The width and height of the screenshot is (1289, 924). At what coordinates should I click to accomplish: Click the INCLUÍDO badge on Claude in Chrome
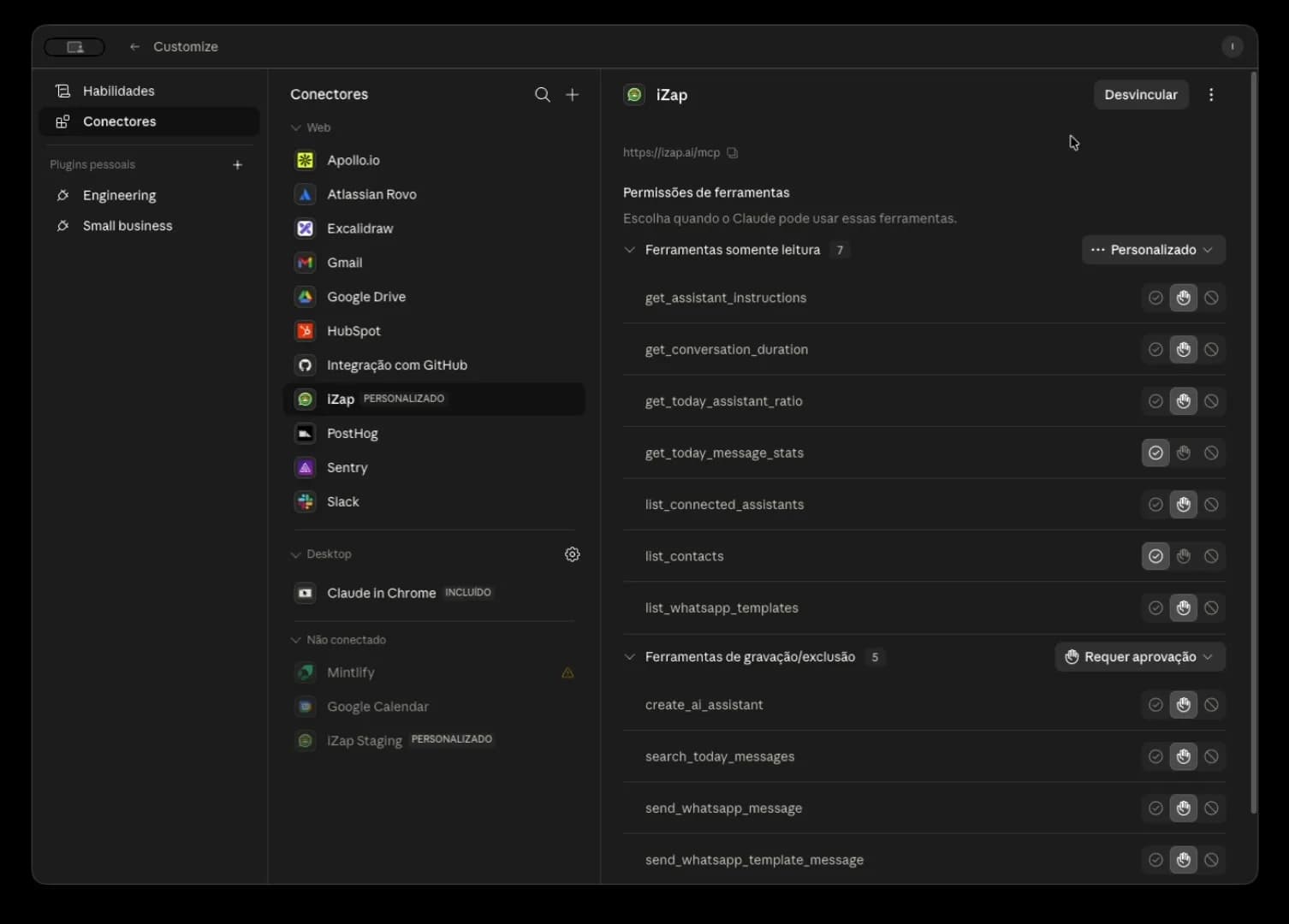tap(468, 592)
